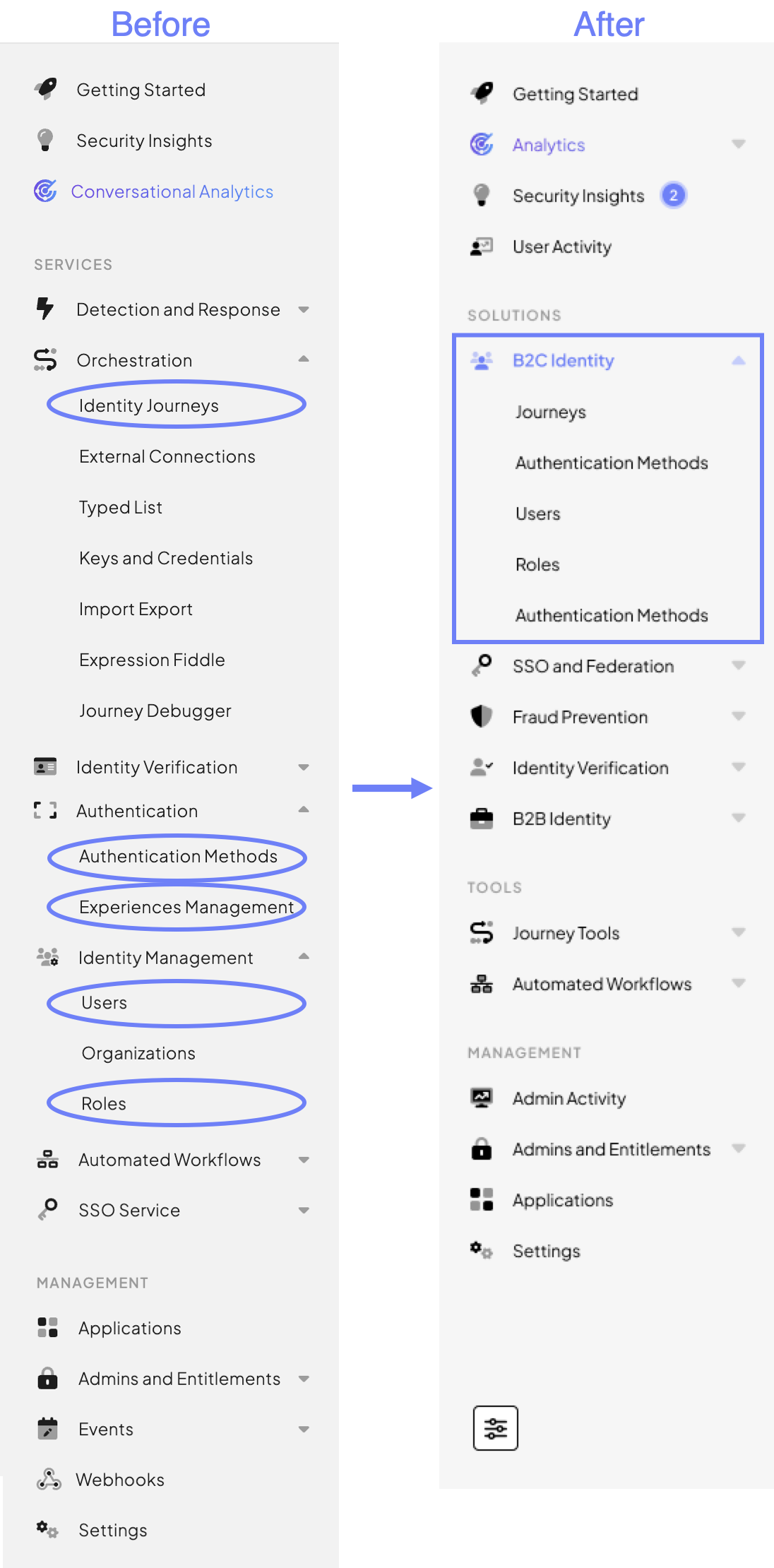
Task: Click the SSO and Federation key icon
Action: tap(481, 665)
